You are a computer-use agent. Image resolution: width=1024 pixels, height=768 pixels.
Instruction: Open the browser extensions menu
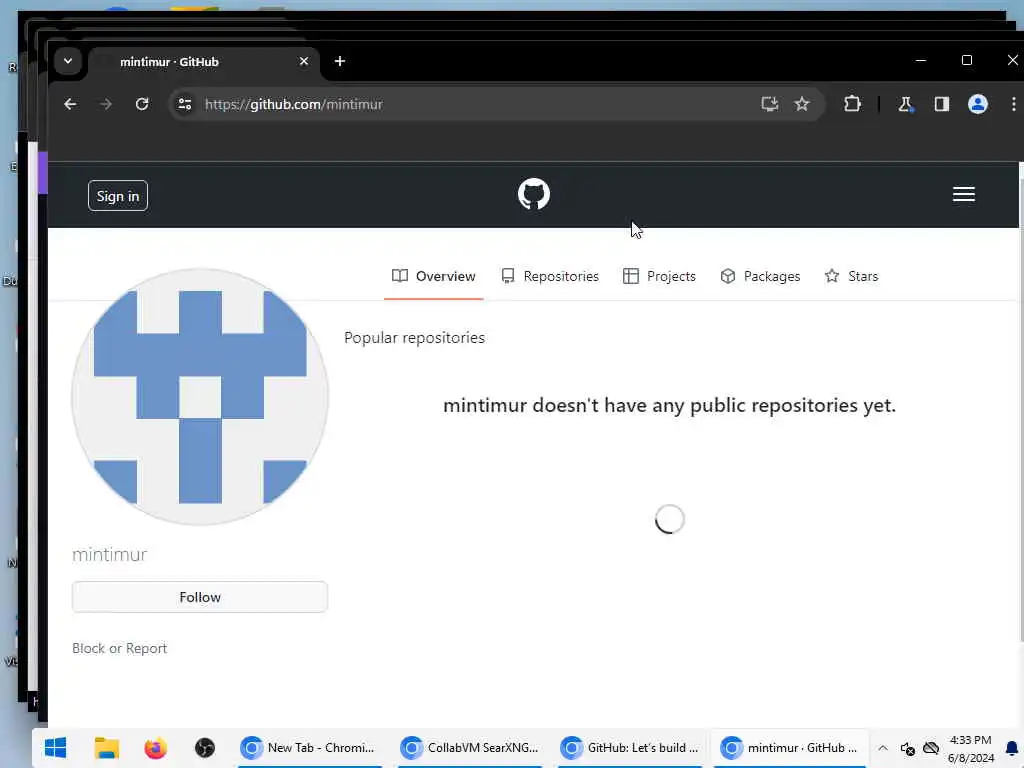click(852, 104)
